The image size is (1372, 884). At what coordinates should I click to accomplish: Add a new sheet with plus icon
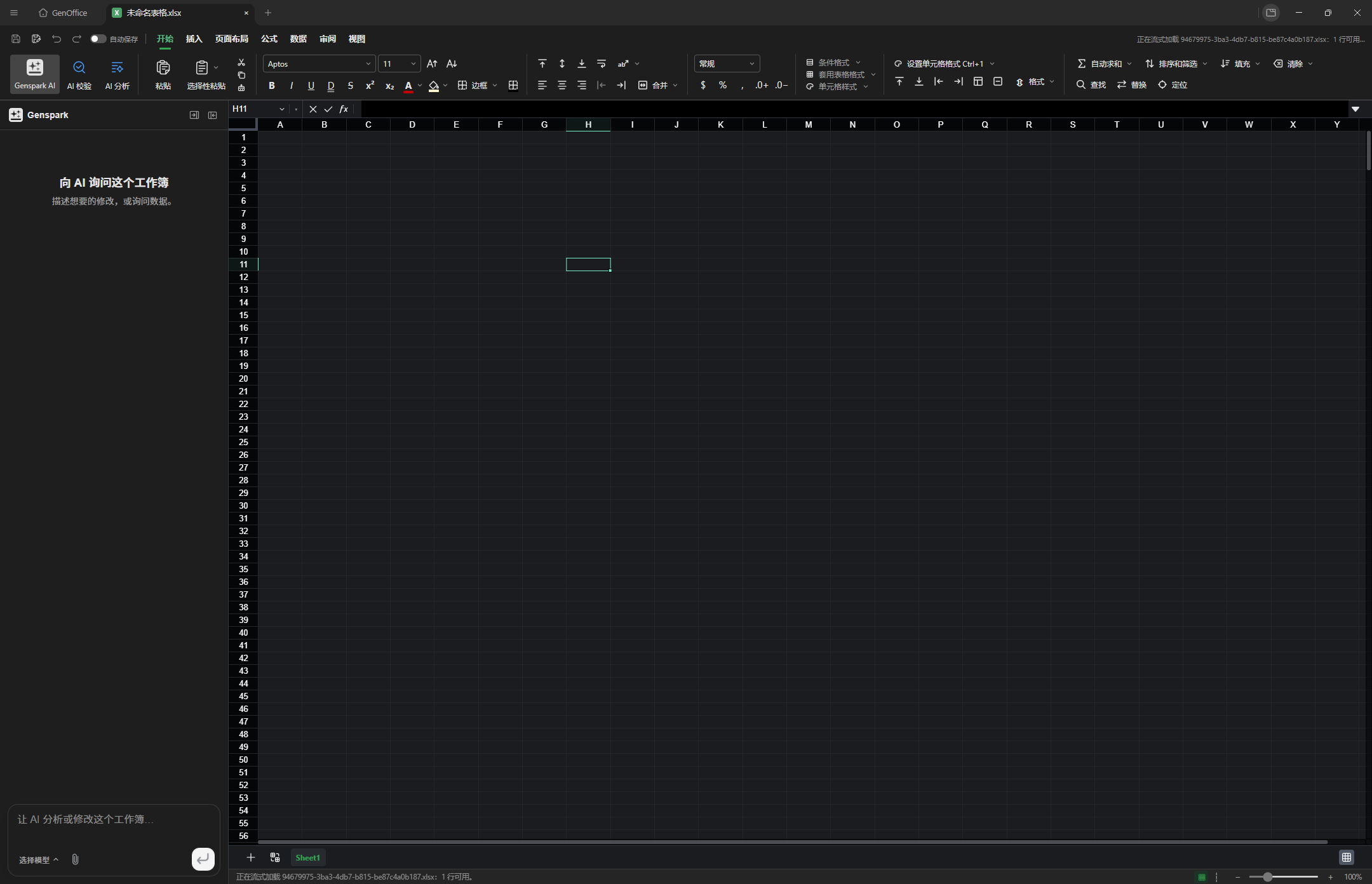pyautogui.click(x=251, y=857)
